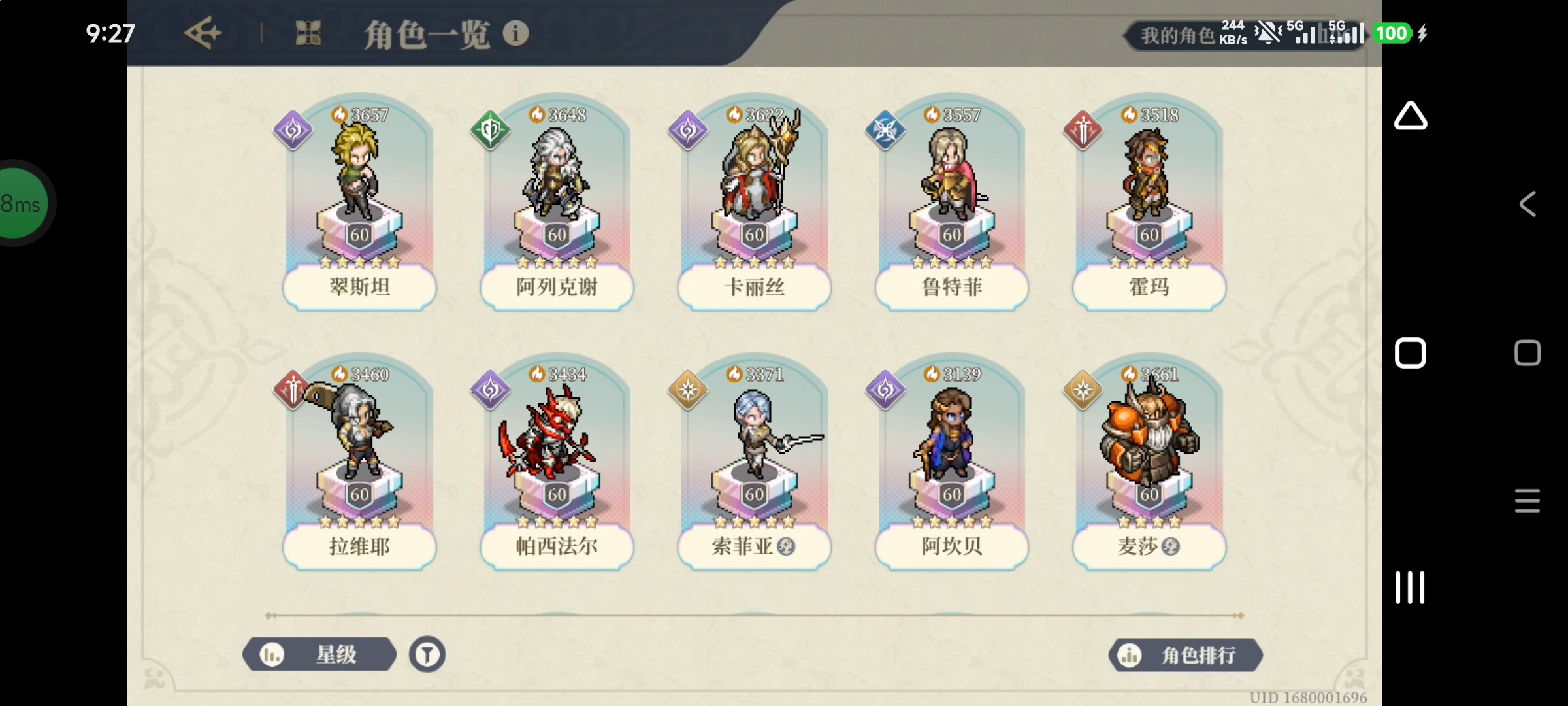The image size is (1568, 706).
Task: Tap the back arrow icon in header
Action: point(203,33)
